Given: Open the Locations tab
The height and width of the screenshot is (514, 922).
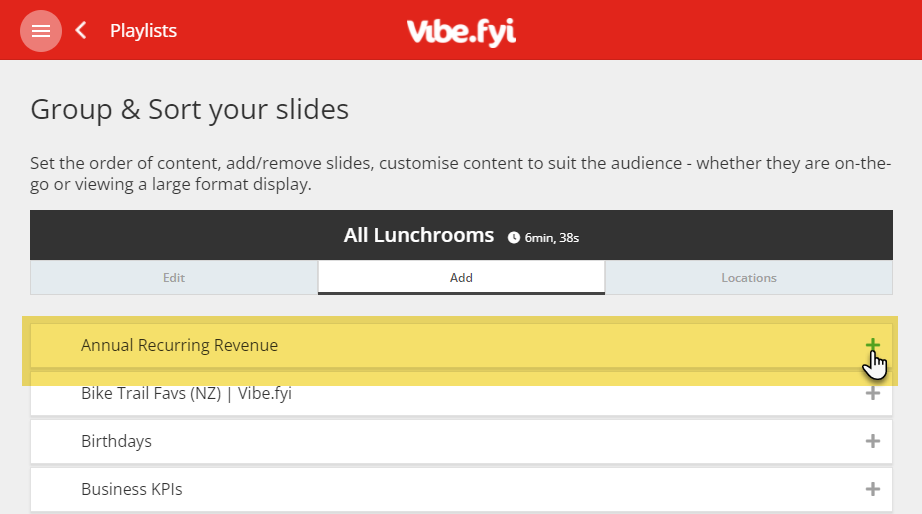Looking at the screenshot, I should point(749,278).
